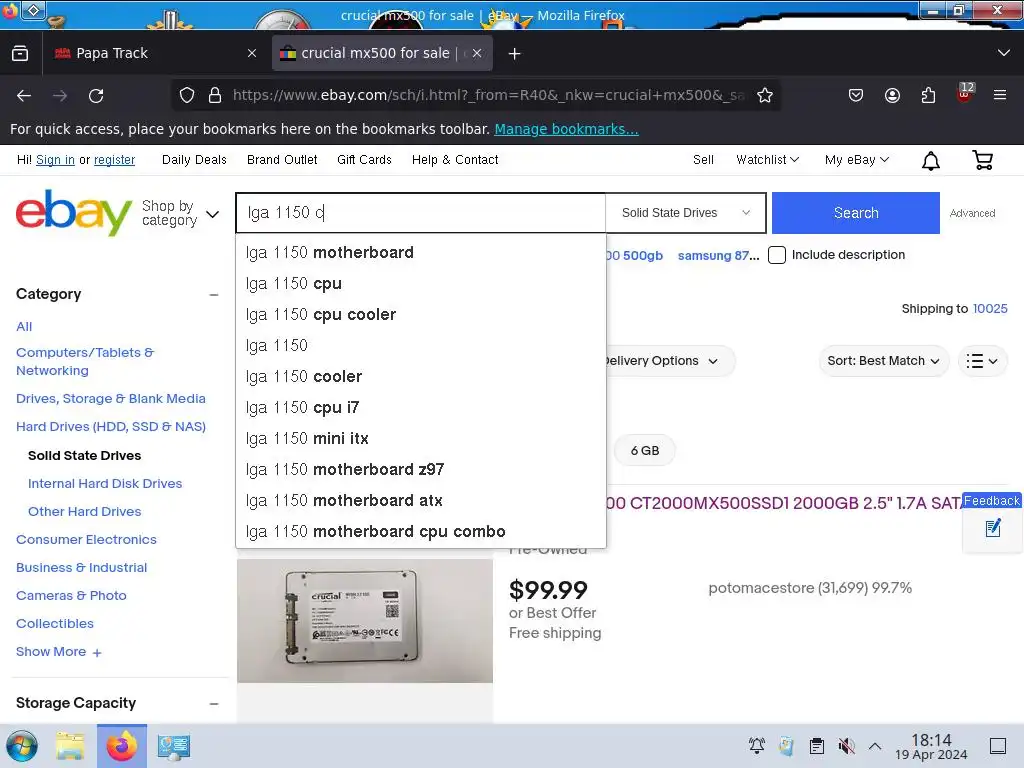Choose the lga 1150 motherboard atx suggestion
1024x768 pixels.
click(x=421, y=501)
